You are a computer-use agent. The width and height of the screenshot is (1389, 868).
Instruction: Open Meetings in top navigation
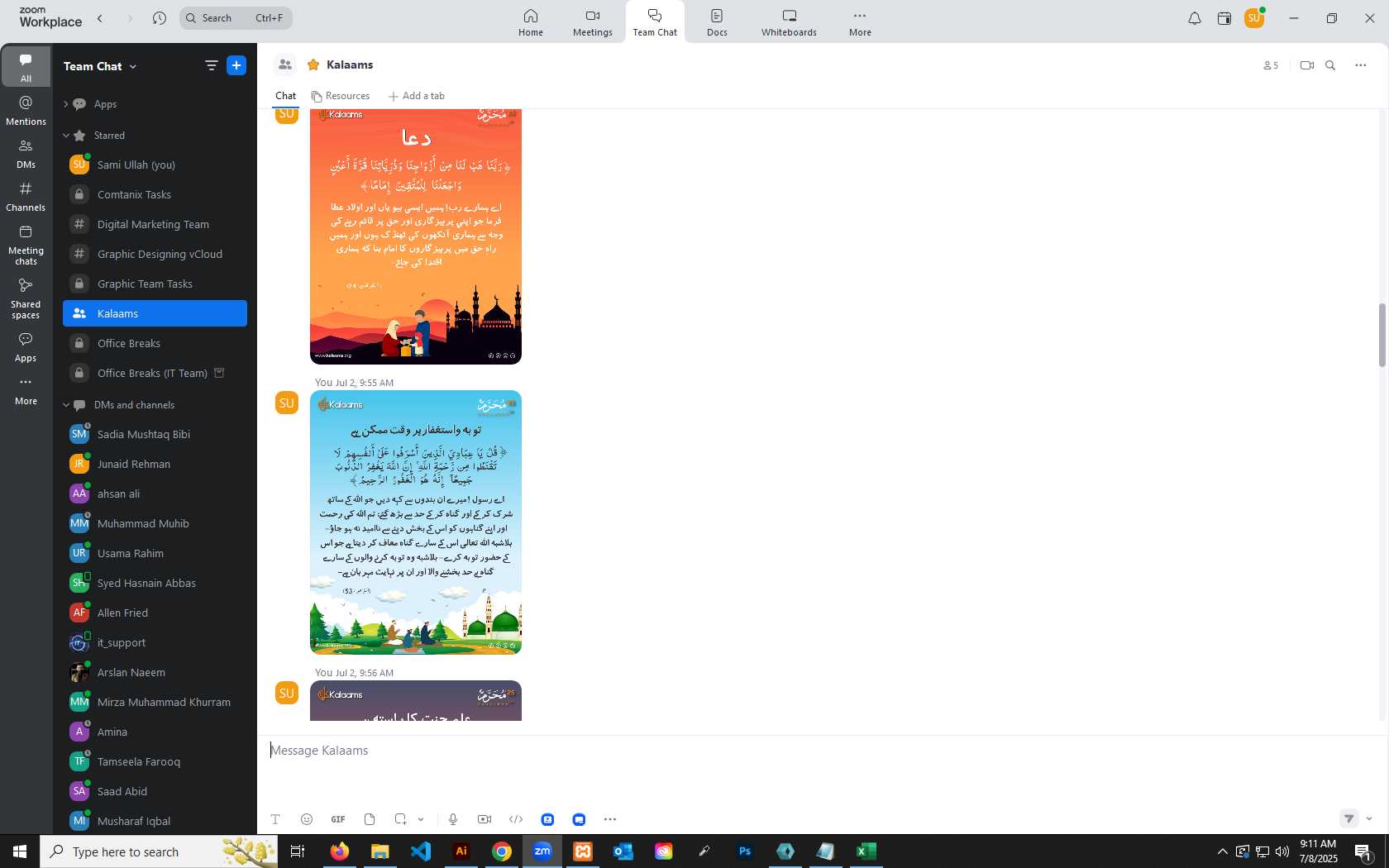[593, 22]
